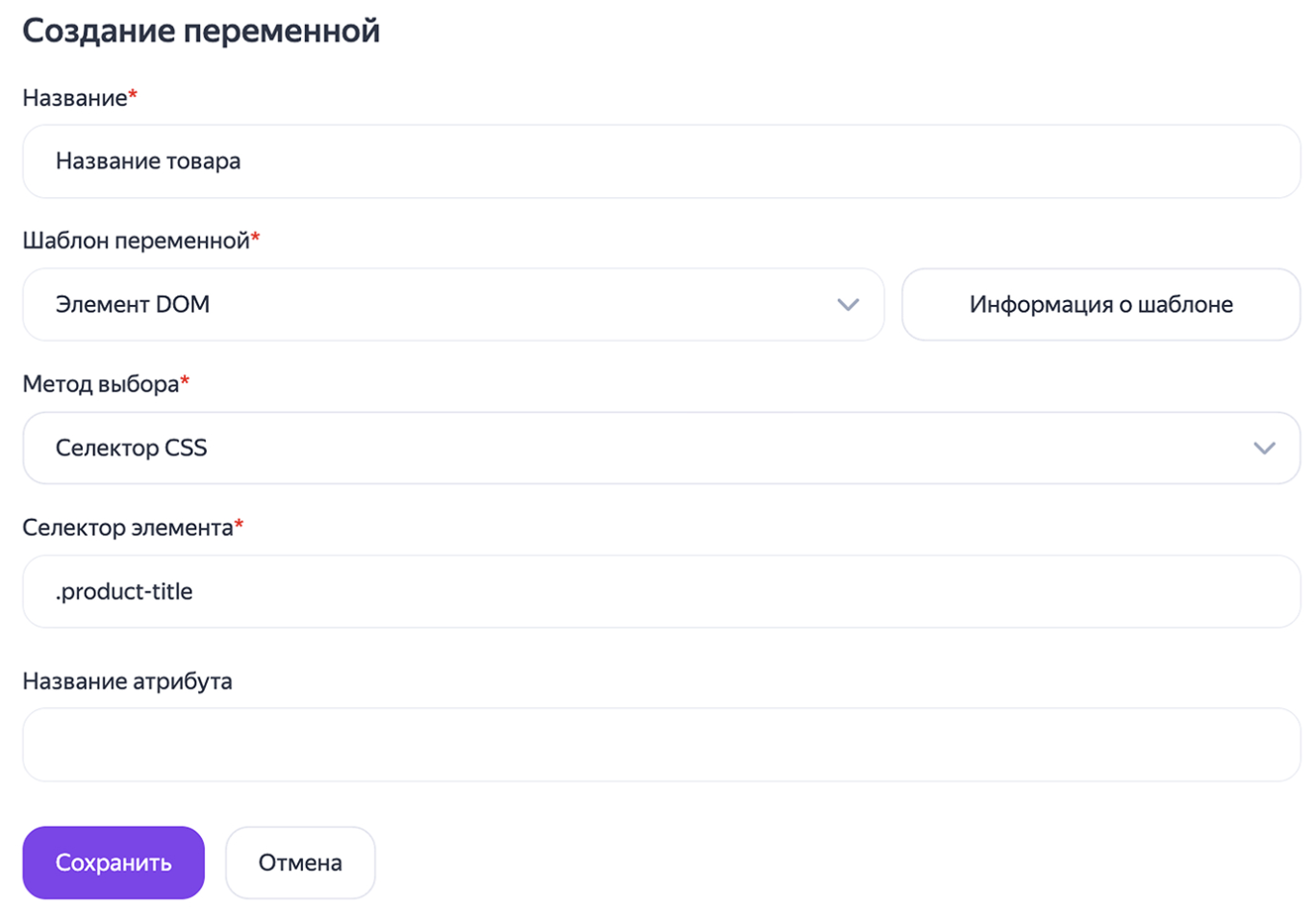
Task: Click the 'Метод выбора' label
Action: coord(101,384)
